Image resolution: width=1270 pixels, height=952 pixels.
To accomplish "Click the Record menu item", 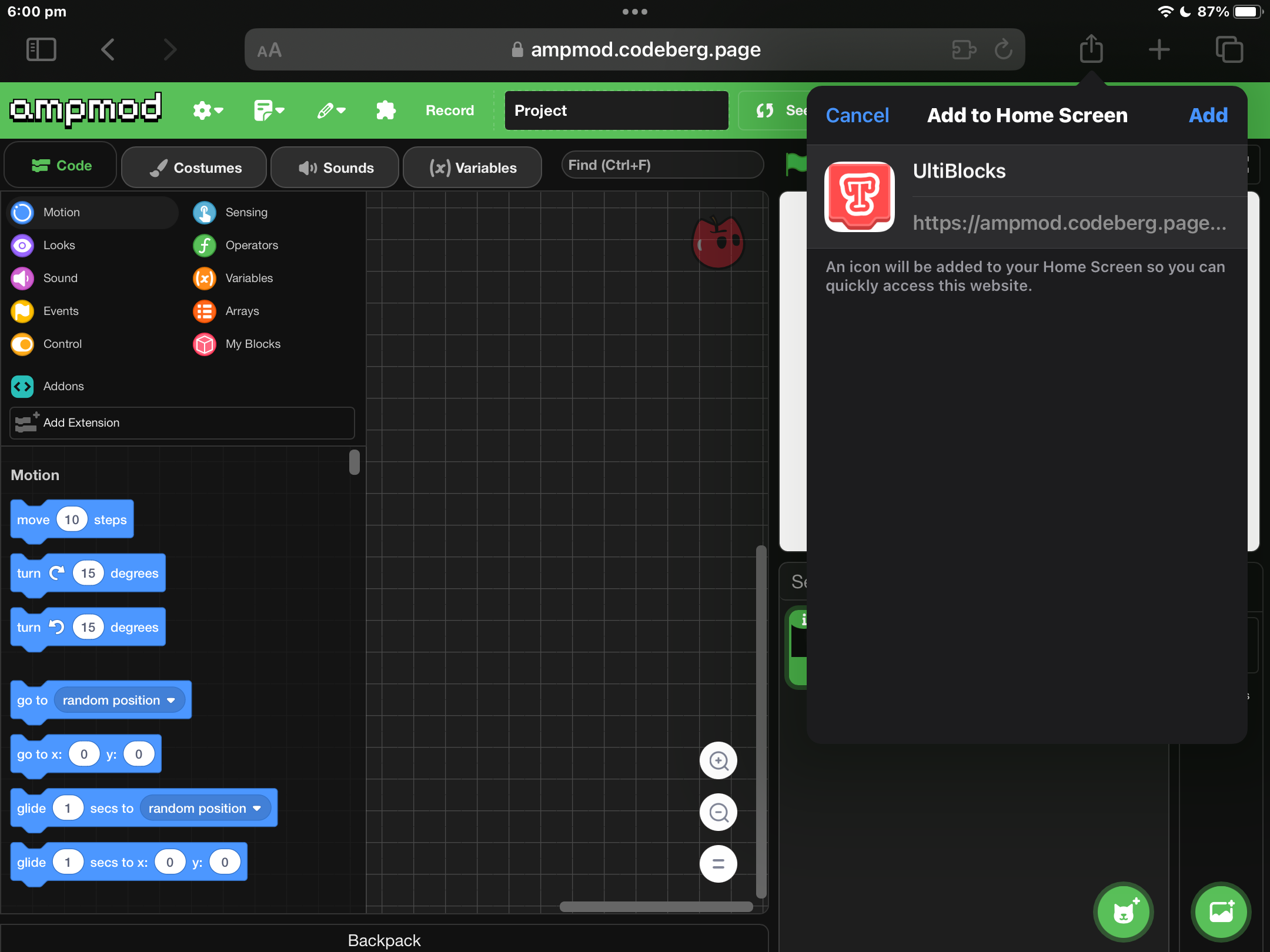I will (450, 110).
